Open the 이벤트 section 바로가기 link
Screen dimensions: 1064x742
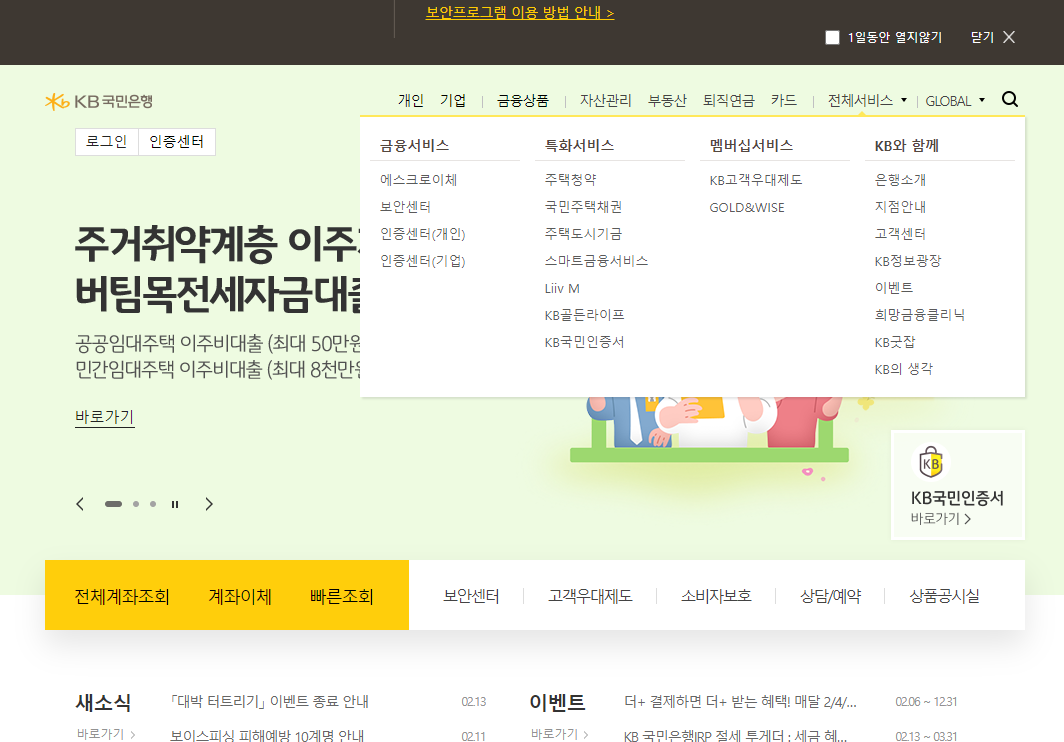pos(560,734)
